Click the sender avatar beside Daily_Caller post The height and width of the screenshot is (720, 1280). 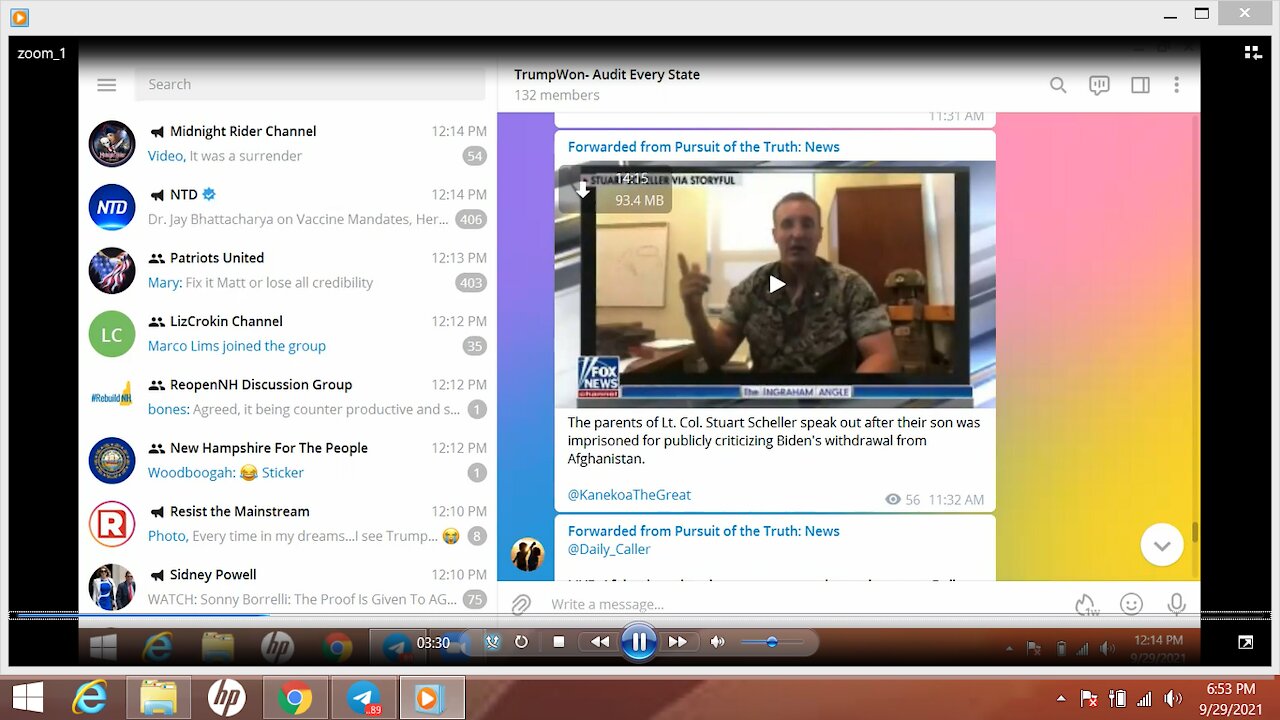[527, 555]
